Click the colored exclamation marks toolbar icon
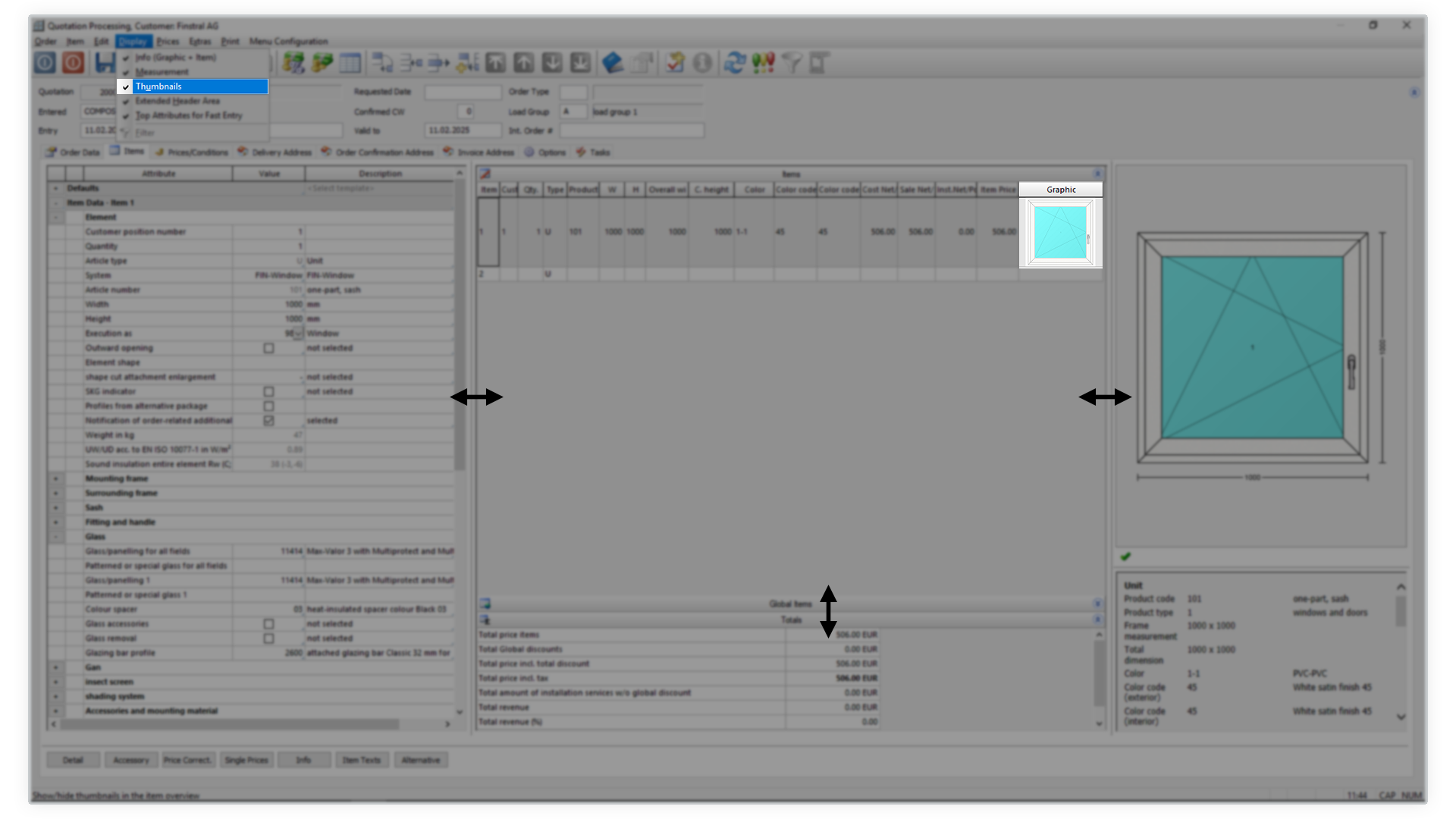 click(763, 62)
